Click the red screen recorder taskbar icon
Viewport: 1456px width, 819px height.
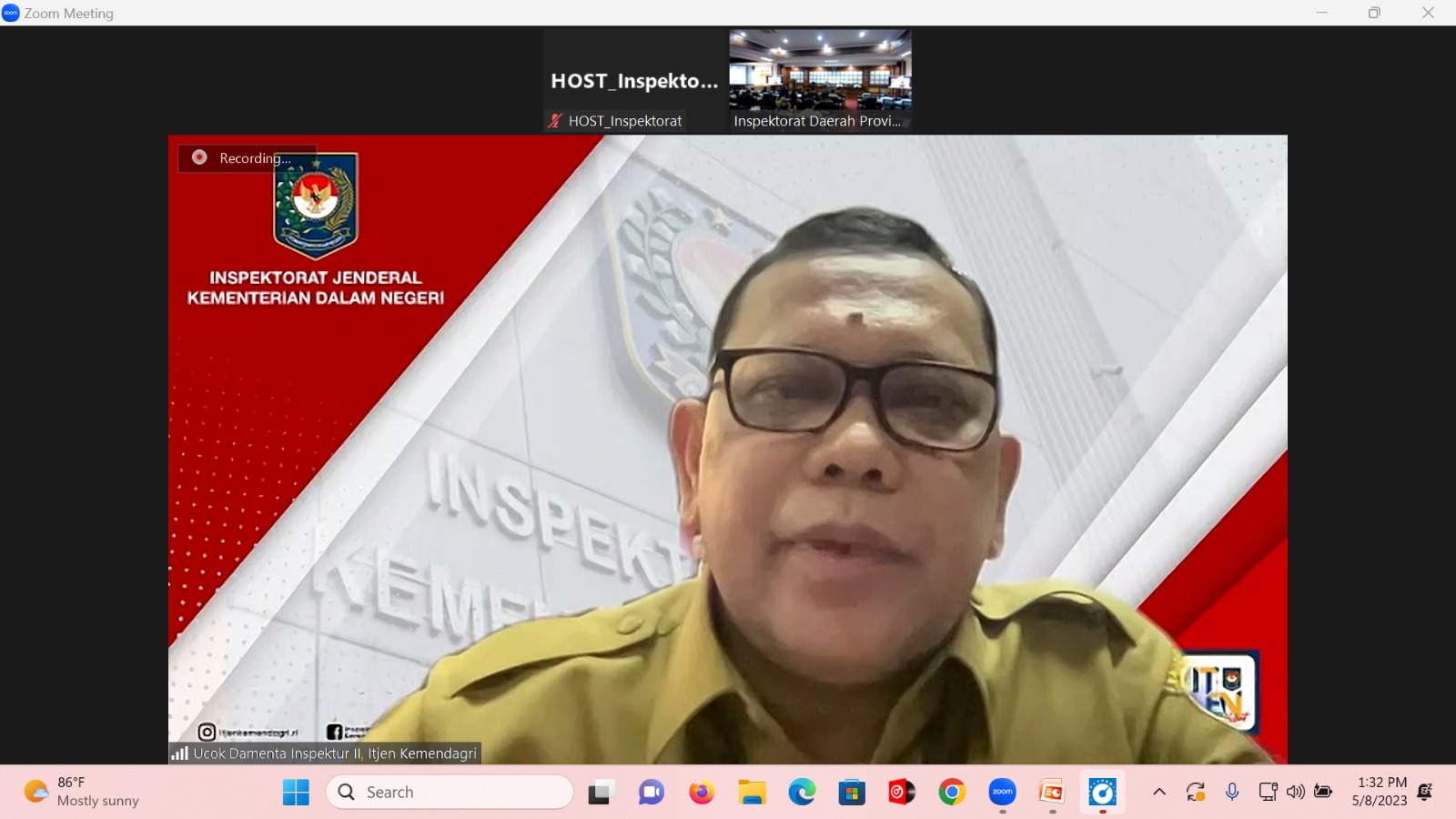coord(902,793)
